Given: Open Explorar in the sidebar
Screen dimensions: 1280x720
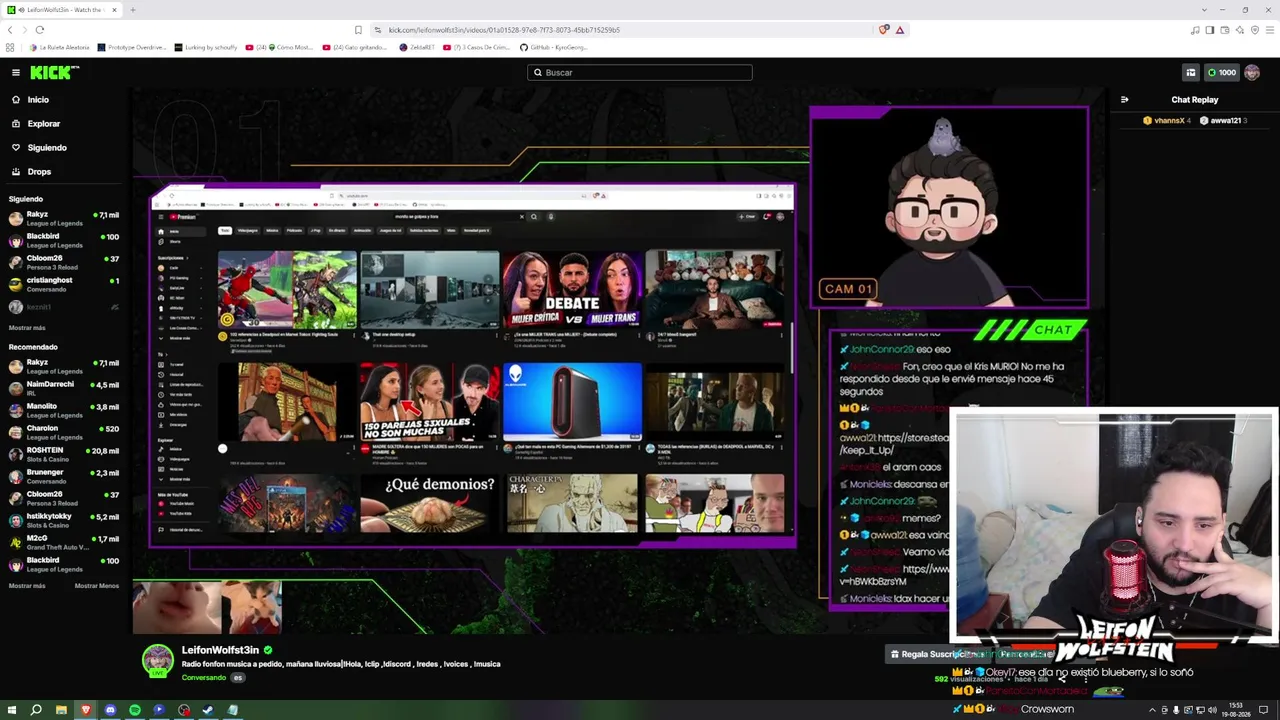Looking at the screenshot, I should coord(44,124).
